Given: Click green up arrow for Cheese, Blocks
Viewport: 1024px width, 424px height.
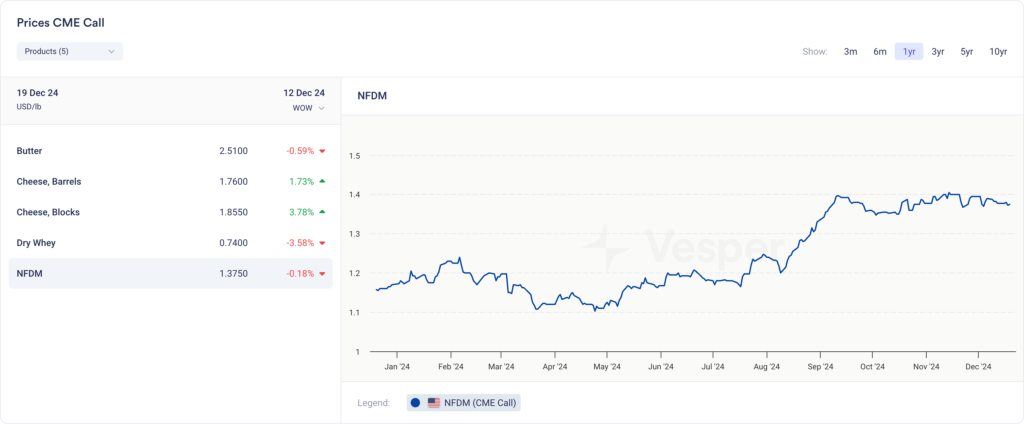Looking at the screenshot, I should [323, 212].
